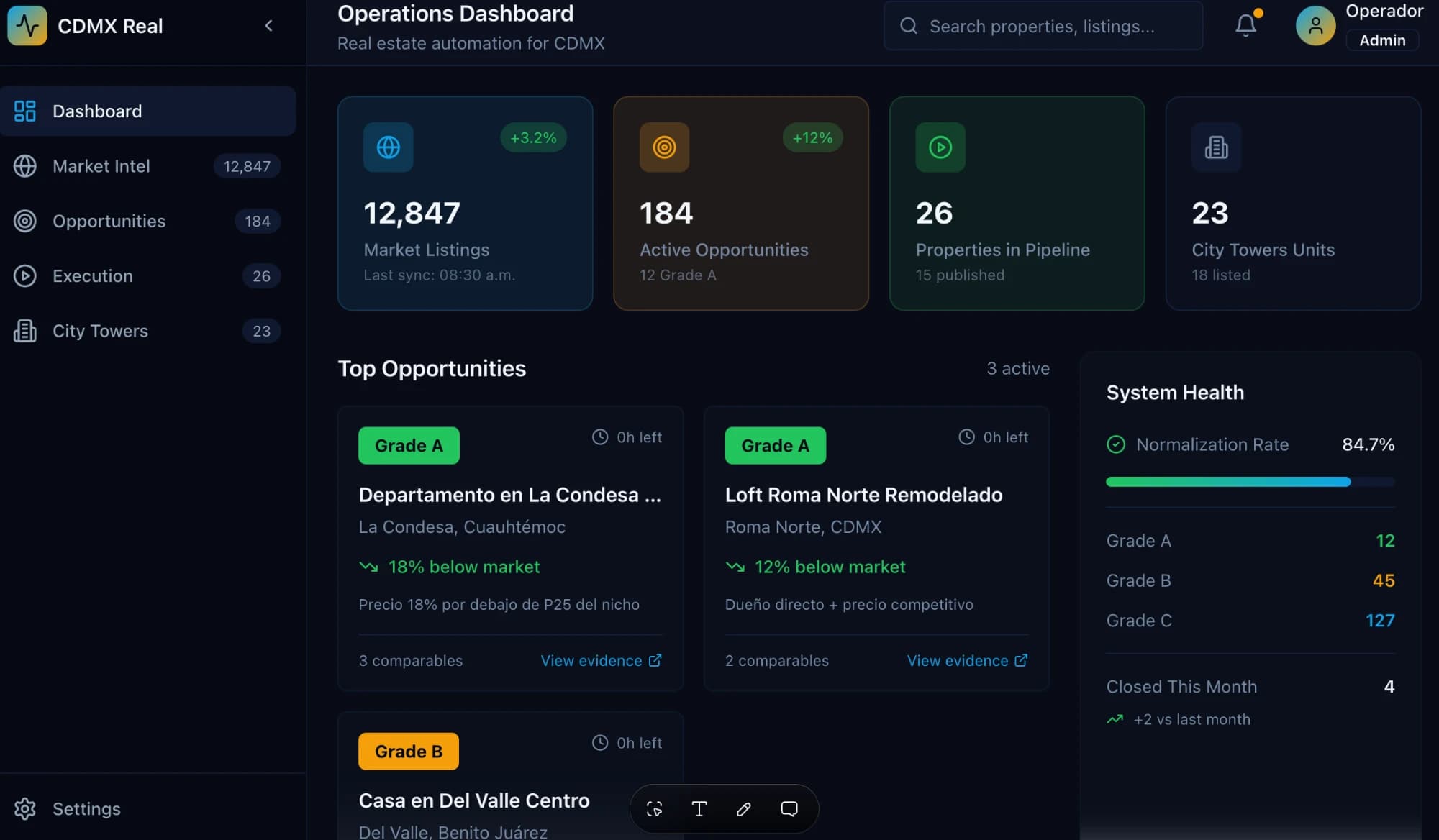This screenshot has height=840, width=1439.
Task: Select the capture-selection tool in floating toolbar
Action: pyautogui.click(x=654, y=809)
